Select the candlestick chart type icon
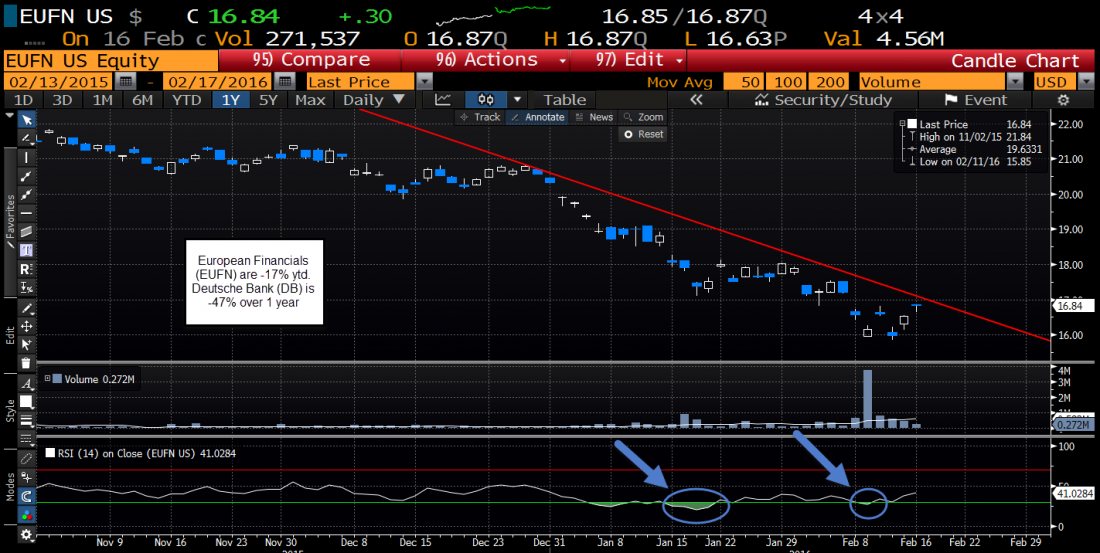Image resolution: width=1100 pixels, height=553 pixels. coord(487,100)
